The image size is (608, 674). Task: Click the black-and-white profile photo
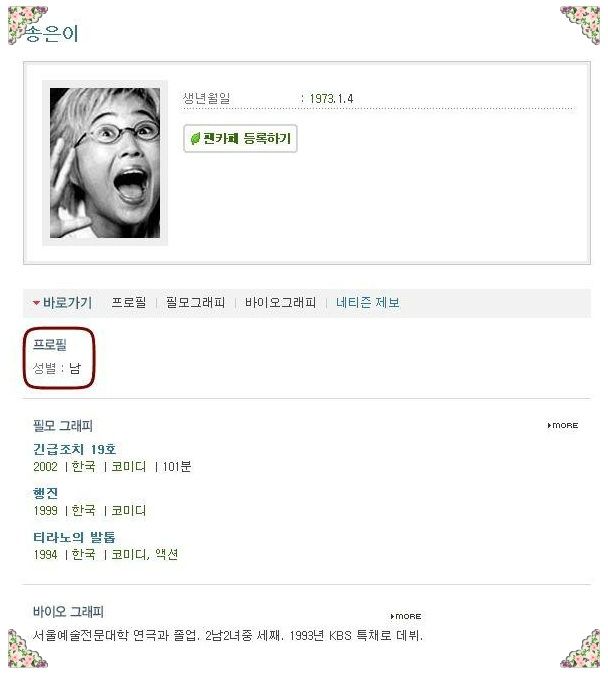click(105, 163)
